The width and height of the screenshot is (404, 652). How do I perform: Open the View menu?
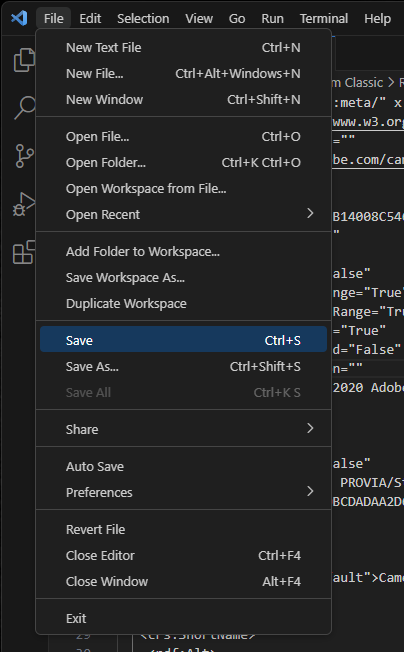tap(199, 18)
